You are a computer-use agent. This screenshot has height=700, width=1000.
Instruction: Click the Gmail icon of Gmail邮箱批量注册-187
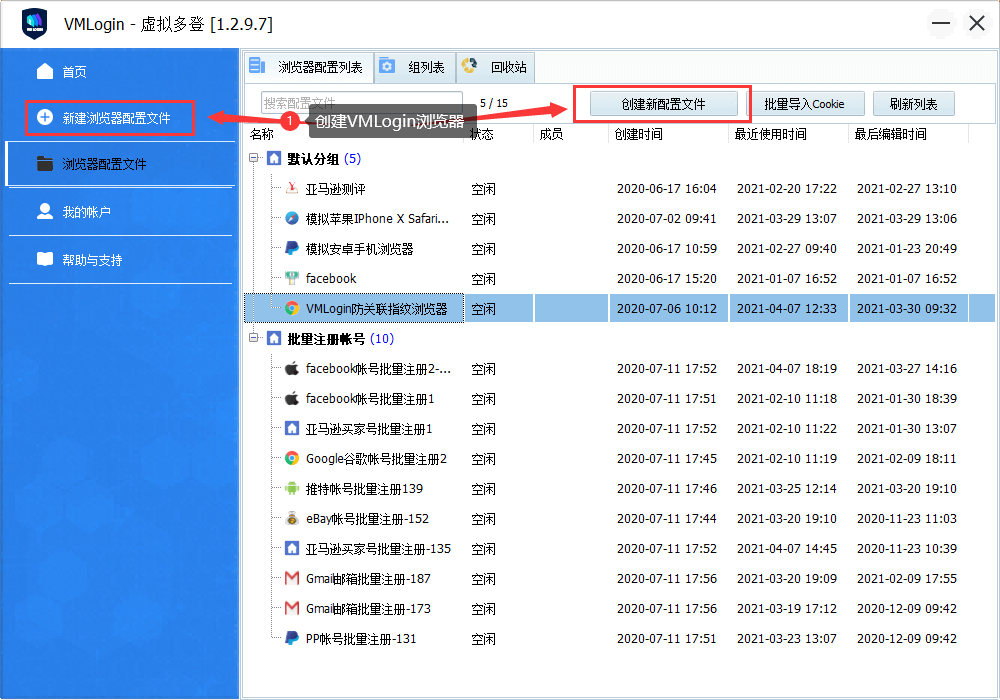291,578
